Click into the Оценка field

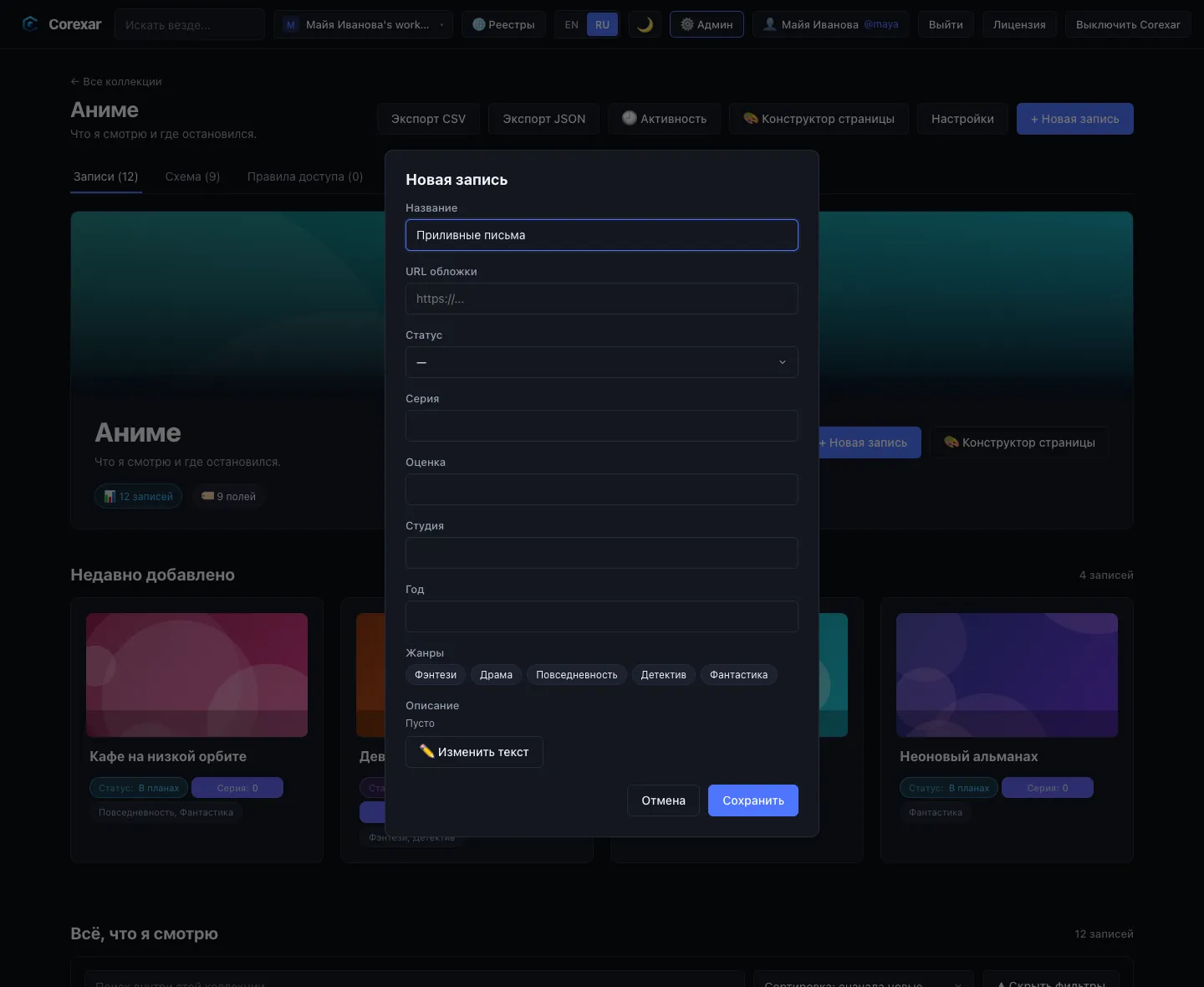[x=602, y=489]
